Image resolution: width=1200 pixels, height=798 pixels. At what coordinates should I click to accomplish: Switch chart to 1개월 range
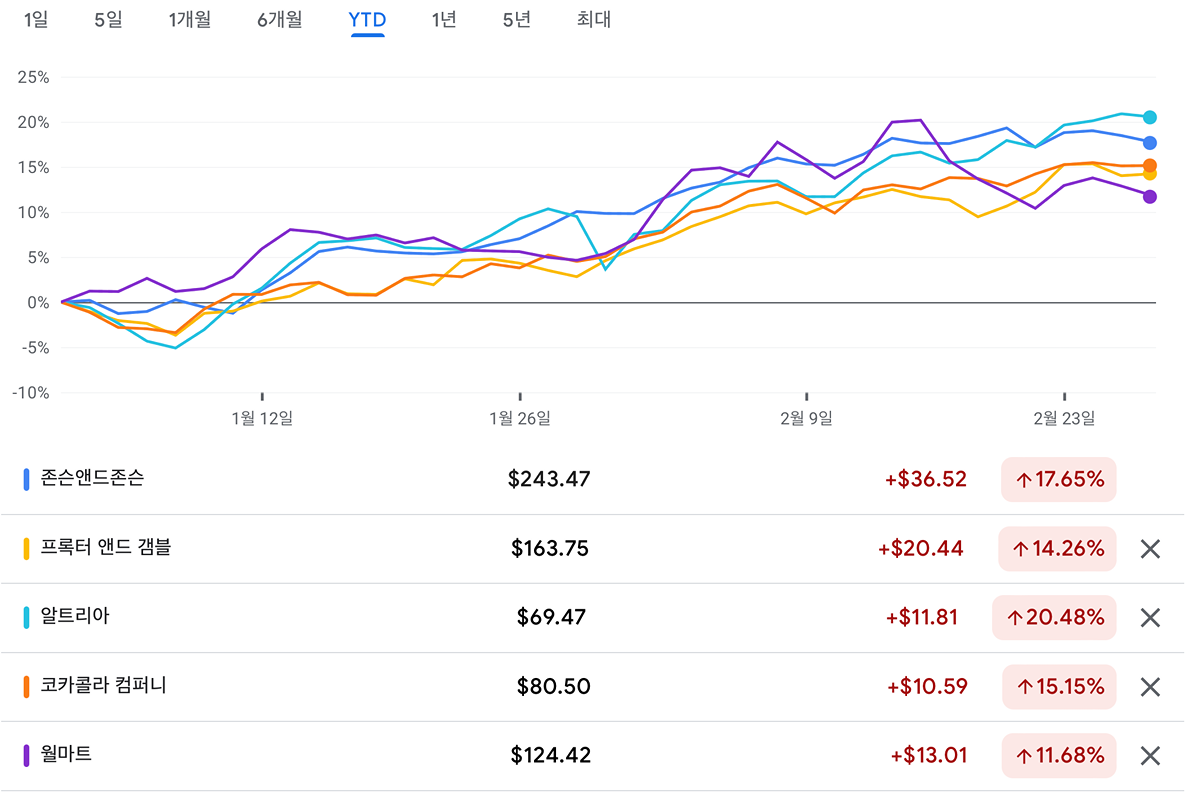189,20
